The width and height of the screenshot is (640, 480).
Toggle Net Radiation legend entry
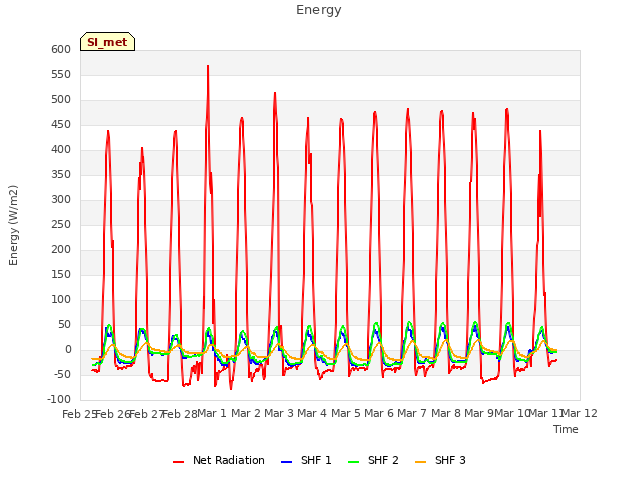[x=219, y=460]
